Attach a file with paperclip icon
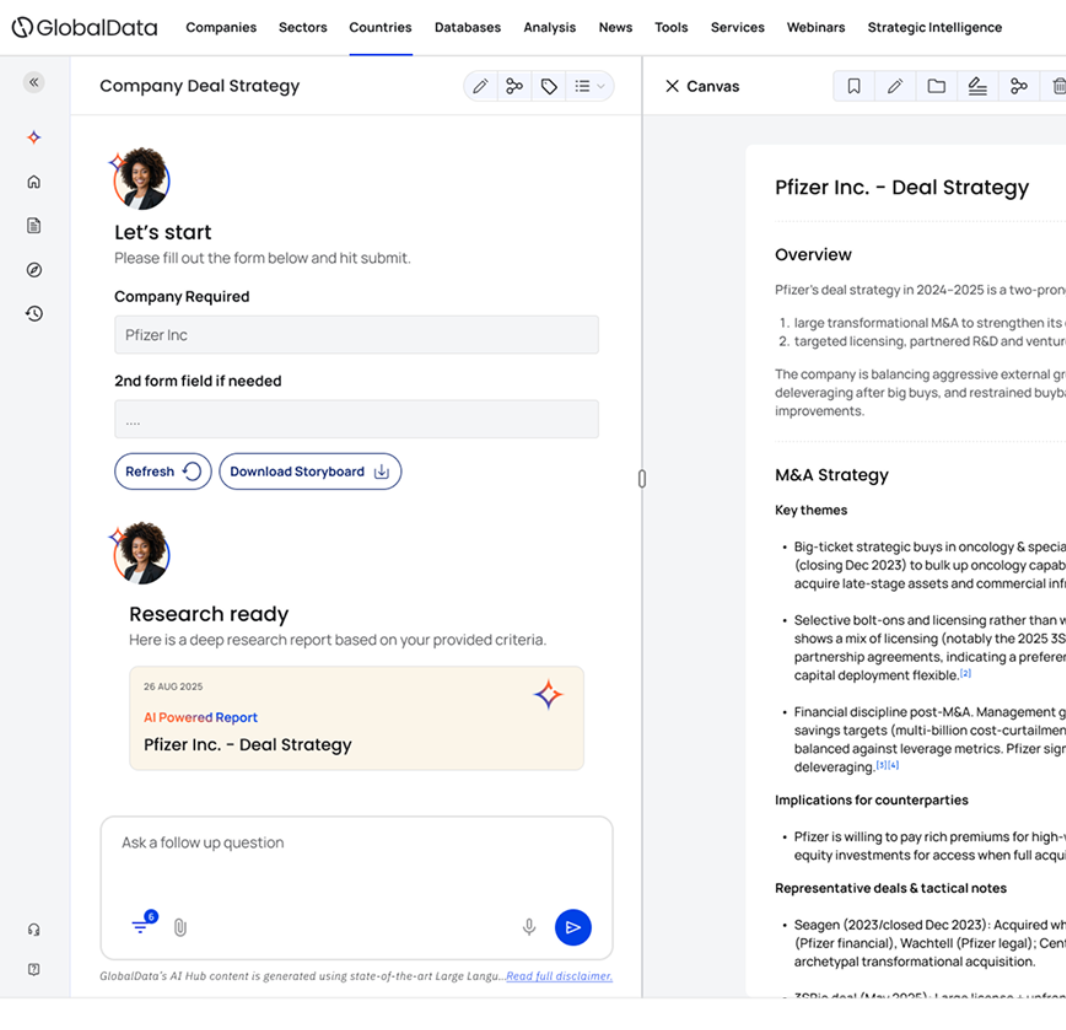The height and width of the screenshot is (1030, 1066). point(180,927)
